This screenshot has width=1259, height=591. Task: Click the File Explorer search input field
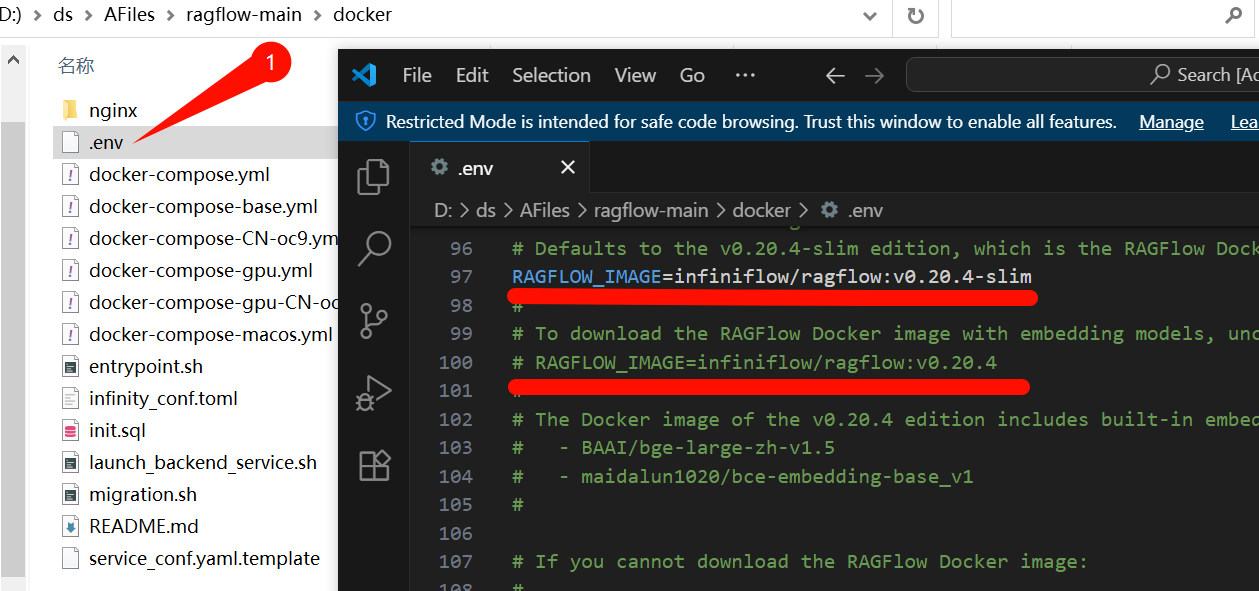click(1104, 16)
